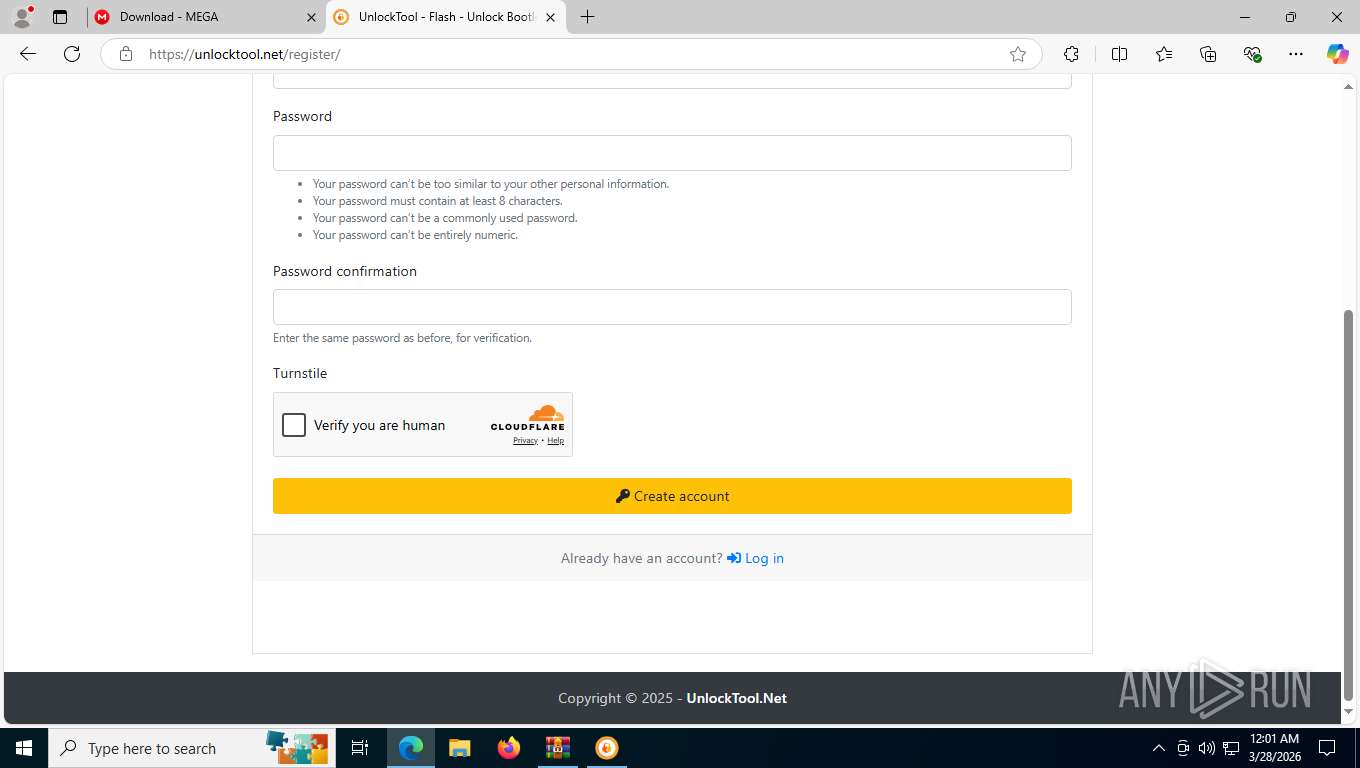This screenshot has width=1360, height=768.
Task: Refresh the page with the reload icon
Action: (72, 54)
